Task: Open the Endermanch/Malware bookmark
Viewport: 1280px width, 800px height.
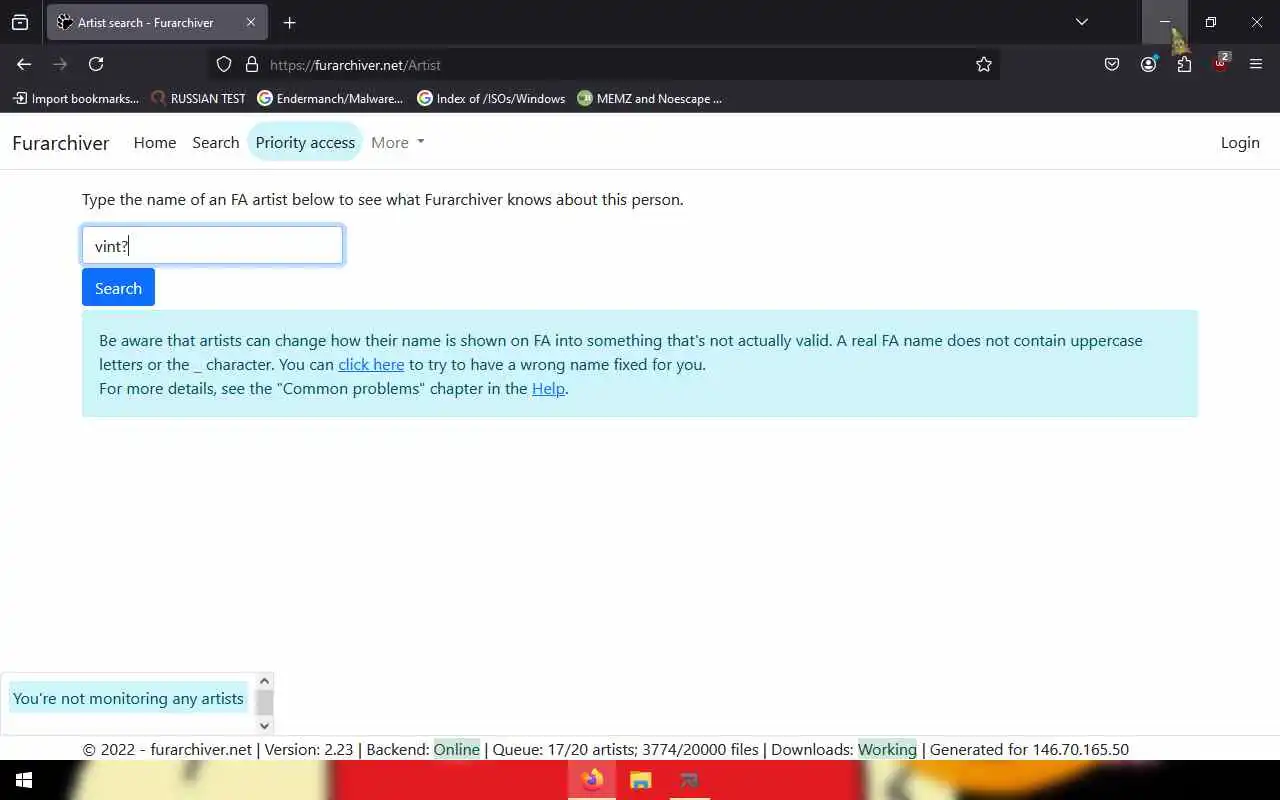Action: pyautogui.click(x=330, y=98)
